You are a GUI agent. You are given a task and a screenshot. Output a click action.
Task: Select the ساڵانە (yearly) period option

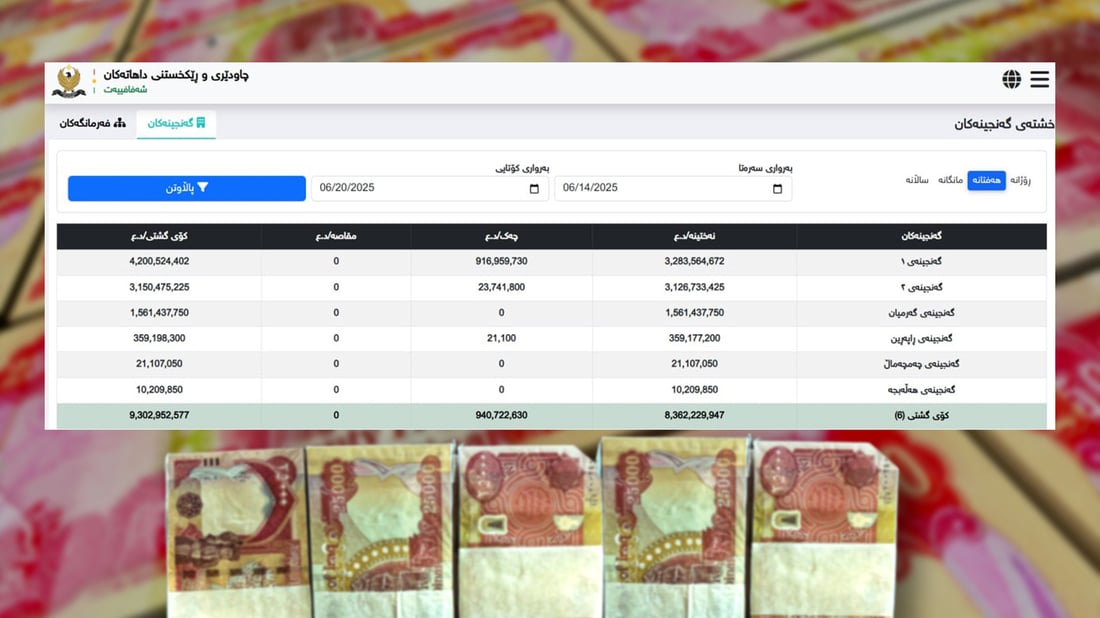coord(917,180)
